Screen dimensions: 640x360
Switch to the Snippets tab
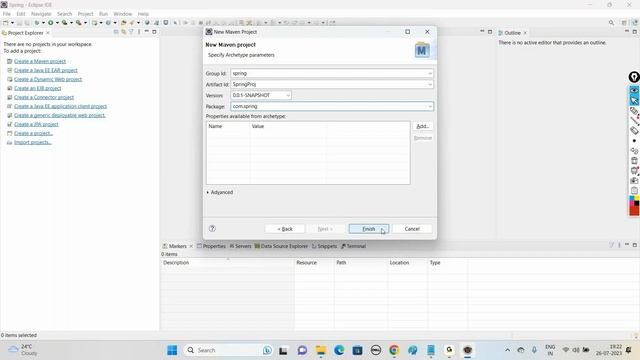(x=324, y=246)
